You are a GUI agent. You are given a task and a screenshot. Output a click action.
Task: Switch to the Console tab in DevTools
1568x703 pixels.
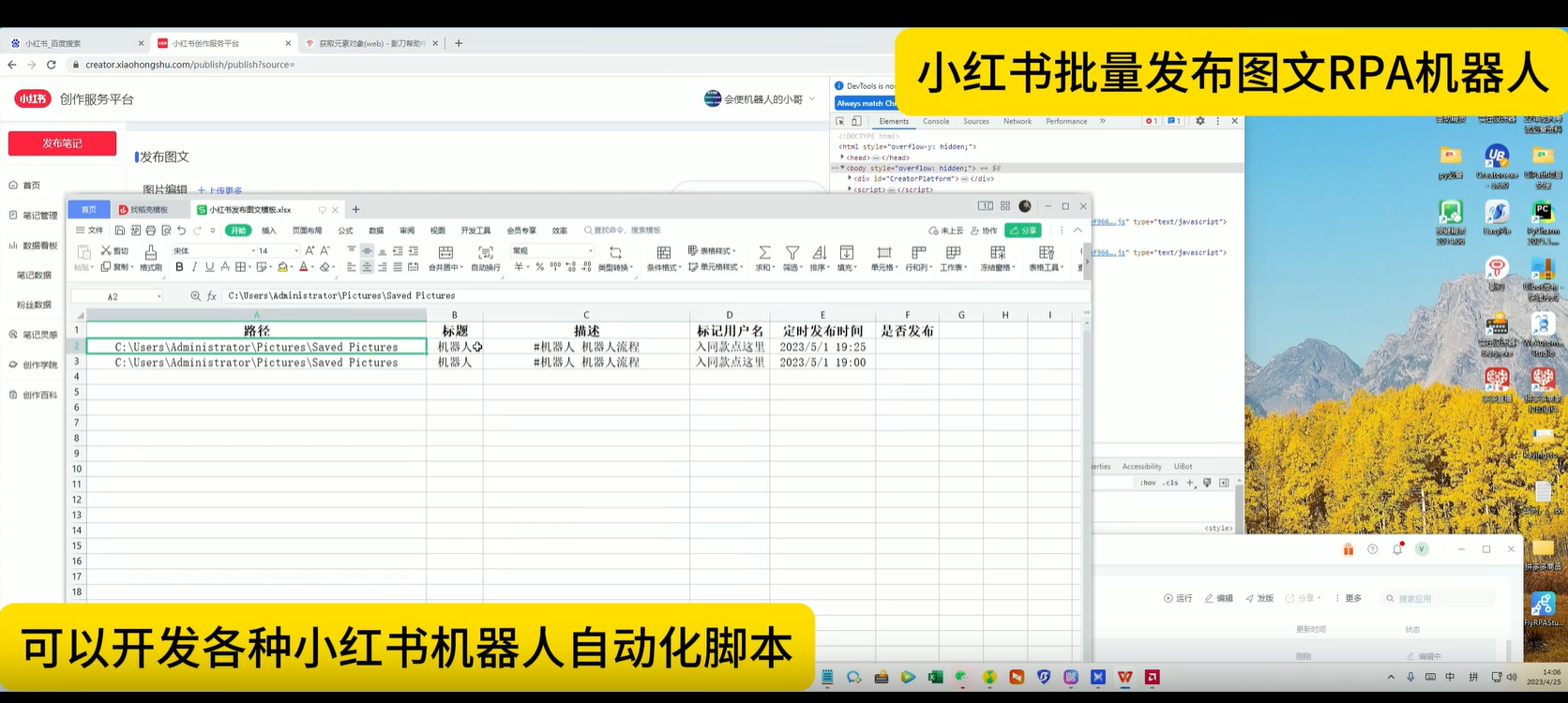tap(935, 121)
